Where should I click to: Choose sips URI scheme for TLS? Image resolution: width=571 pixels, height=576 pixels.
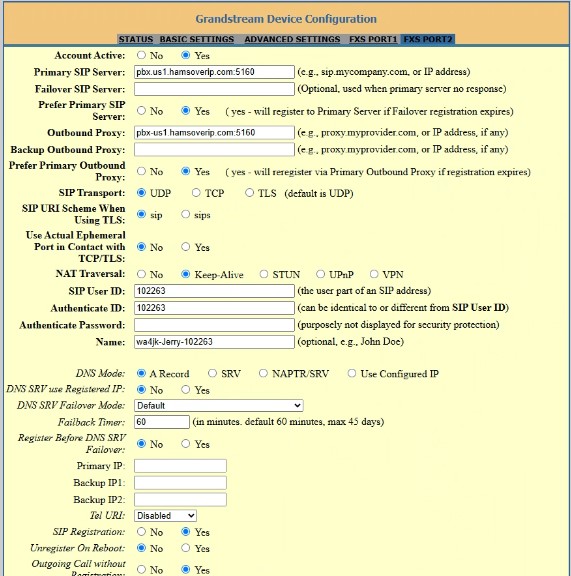click(186, 214)
